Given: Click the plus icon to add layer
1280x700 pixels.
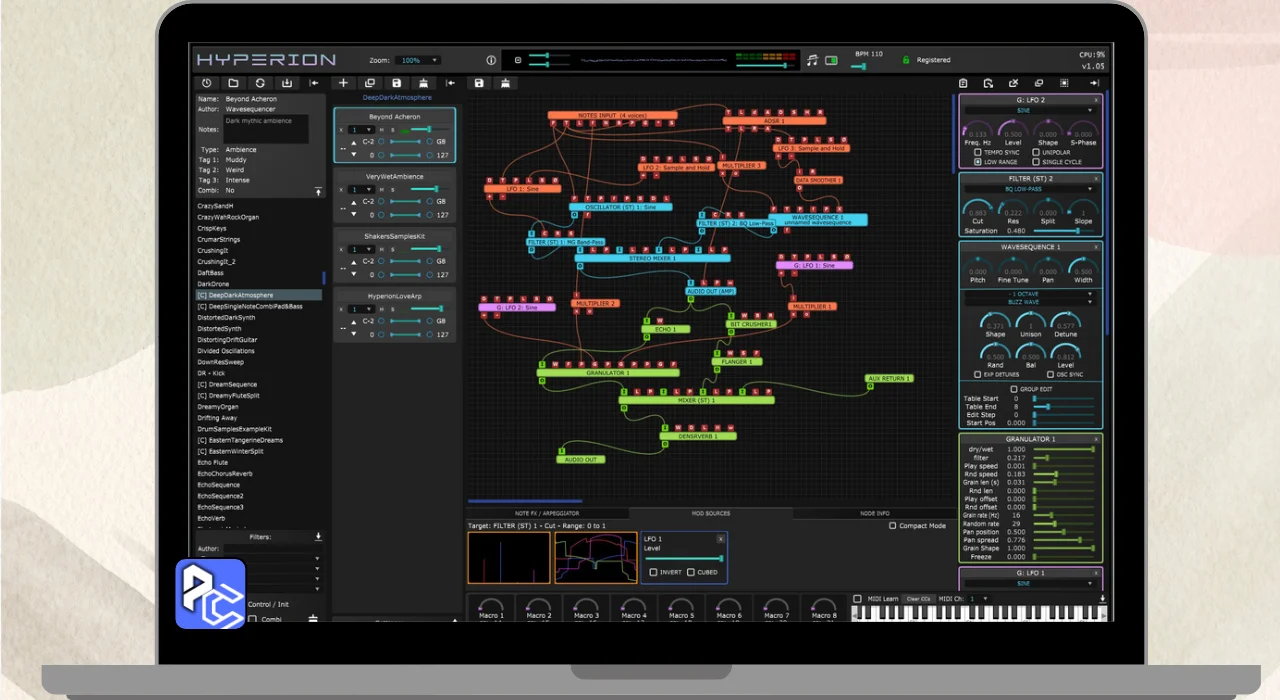Looking at the screenshot, I should tap(343, 83).
